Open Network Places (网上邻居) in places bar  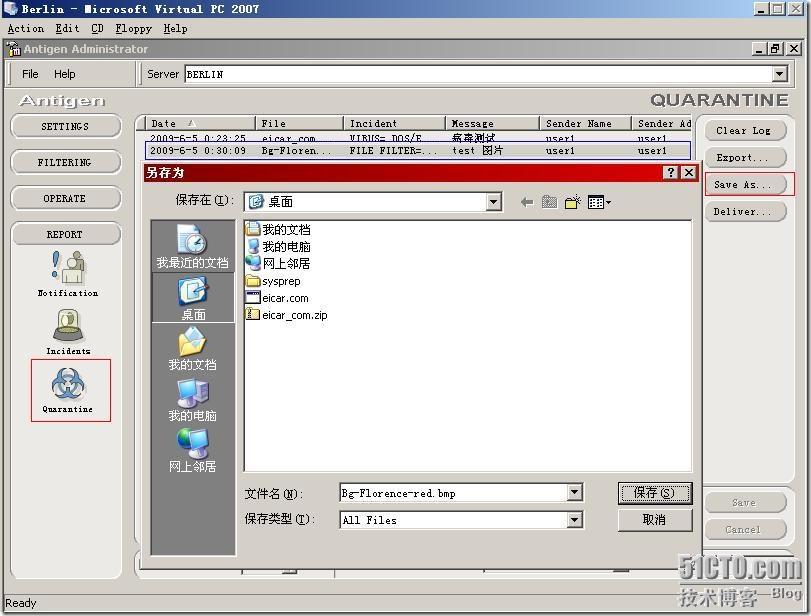click(192, 450)
